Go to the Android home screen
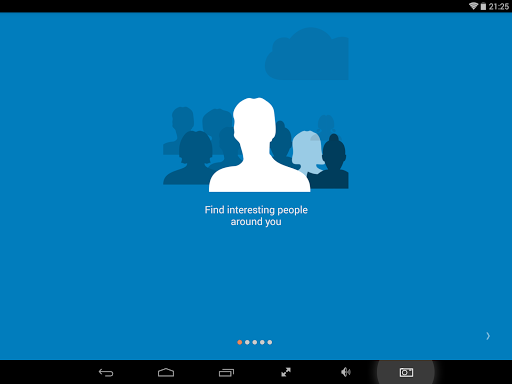Screen dimensions: 512x384 click(x=166, y=372)
